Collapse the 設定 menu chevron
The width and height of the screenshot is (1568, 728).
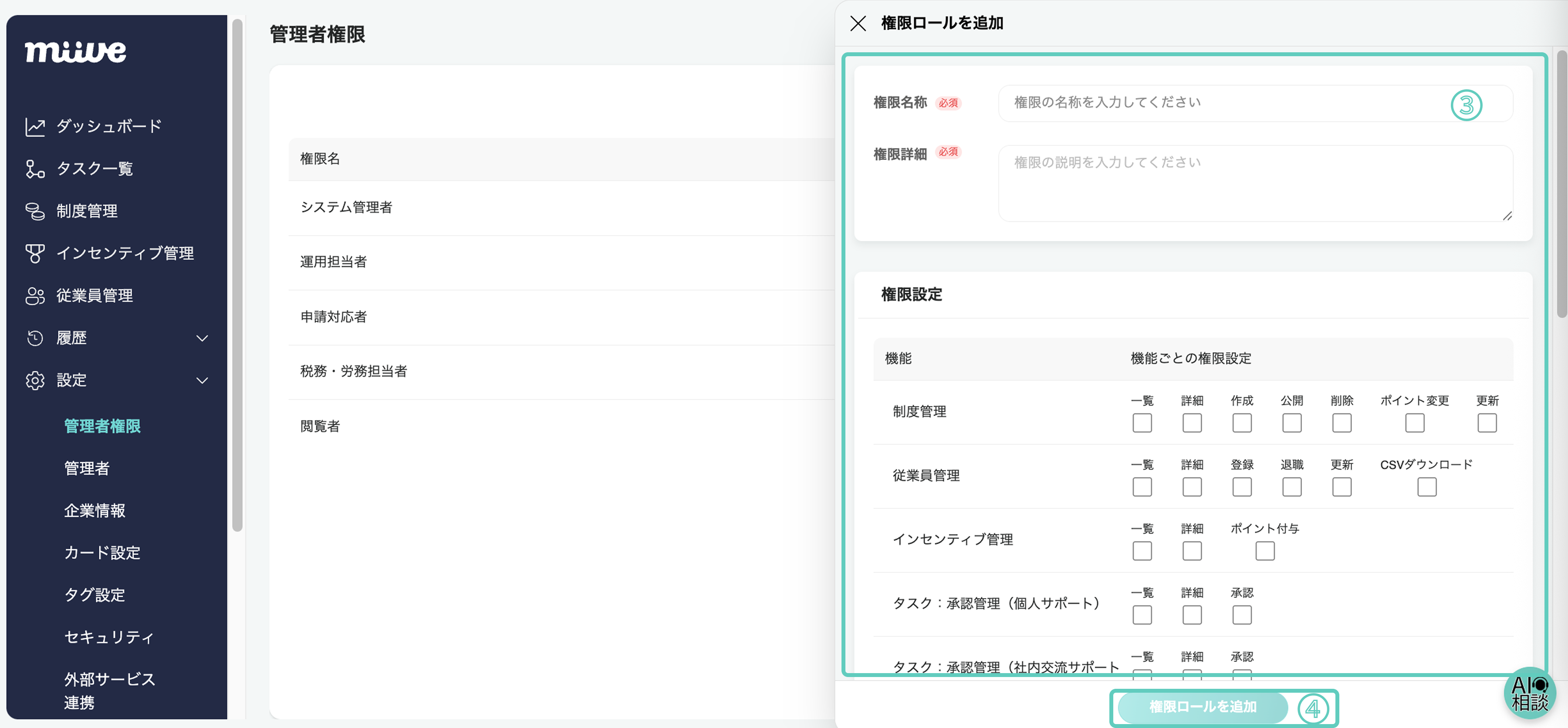[202, 380]
